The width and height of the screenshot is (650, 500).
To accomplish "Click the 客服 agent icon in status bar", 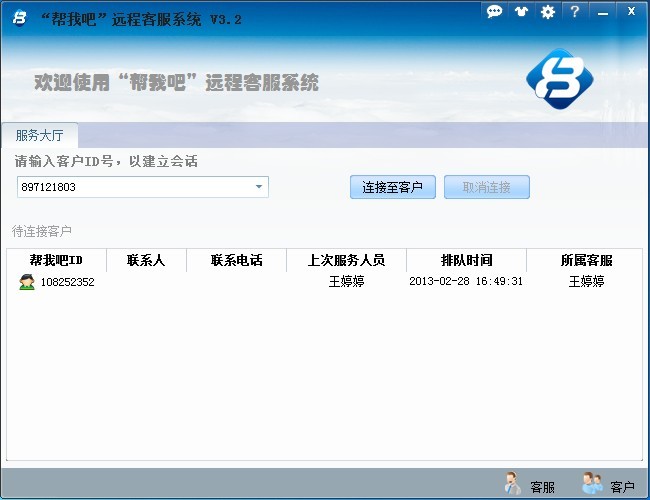I will click(x=513, y=483).
